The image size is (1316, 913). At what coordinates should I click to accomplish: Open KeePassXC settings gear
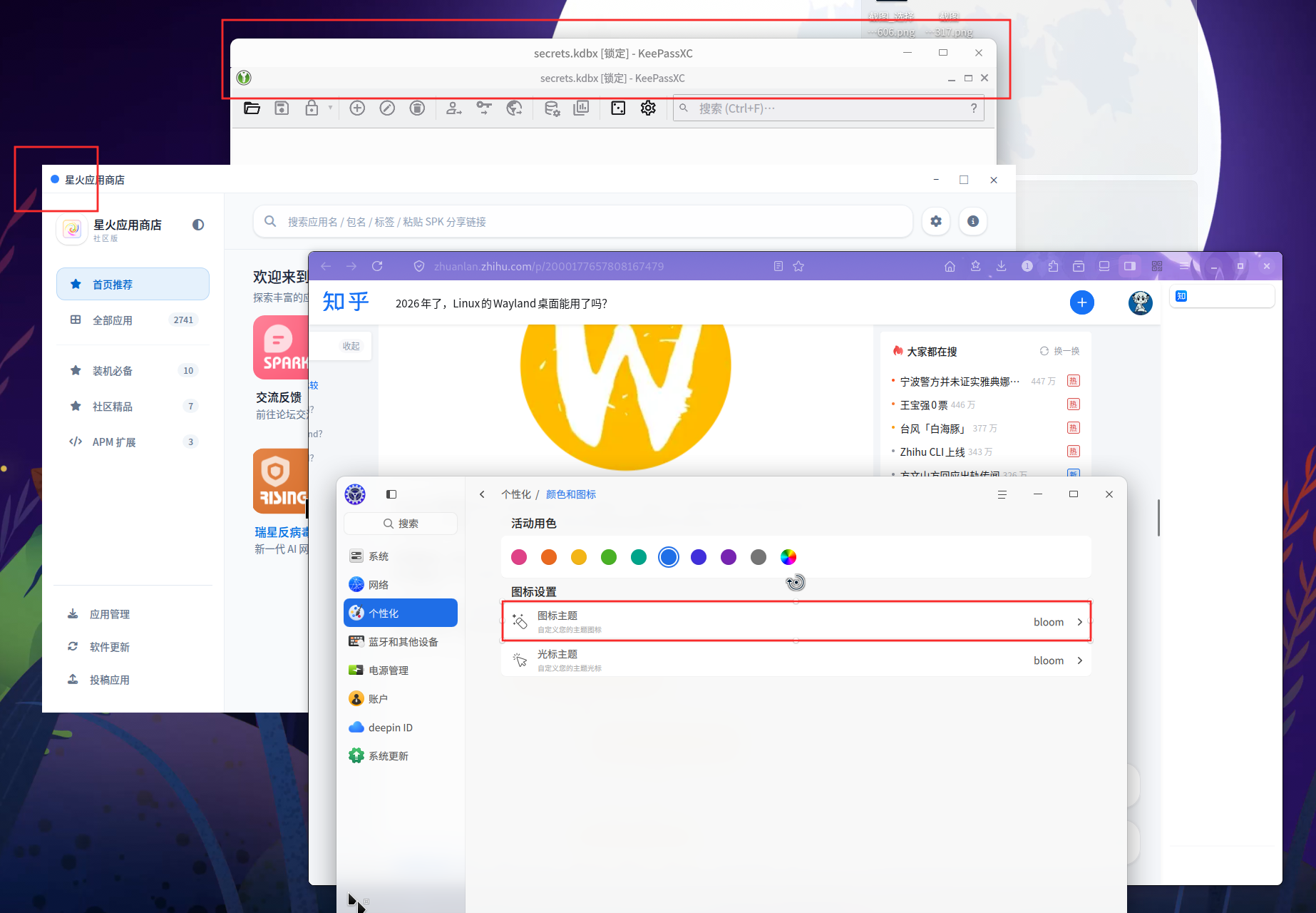coord(648,108)
